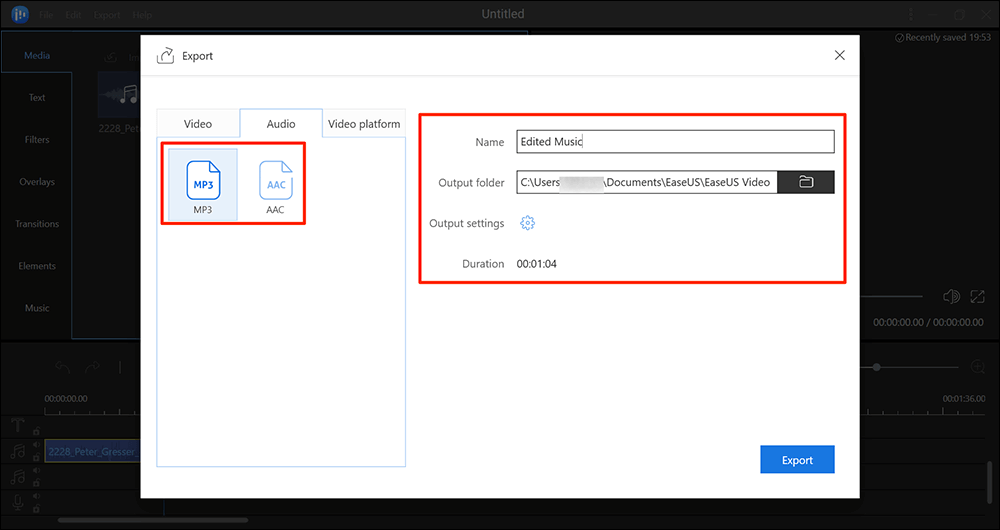Close the Export dialog
This screenshot has height=530, width=1000.
tap(840, 56)
